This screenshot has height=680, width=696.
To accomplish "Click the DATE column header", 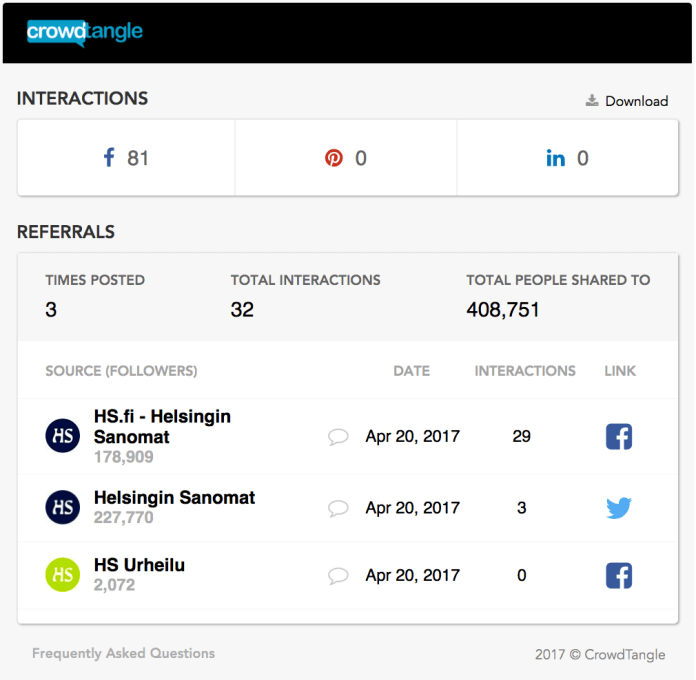I will tap(411, 371).
